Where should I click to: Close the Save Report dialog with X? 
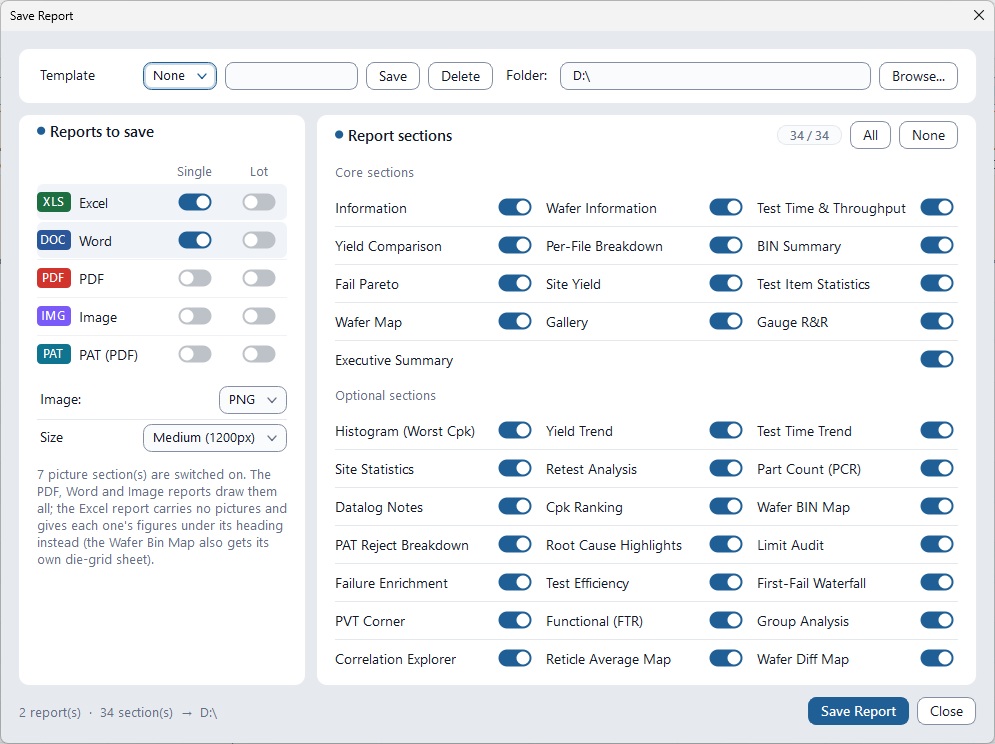pos(979,15)
